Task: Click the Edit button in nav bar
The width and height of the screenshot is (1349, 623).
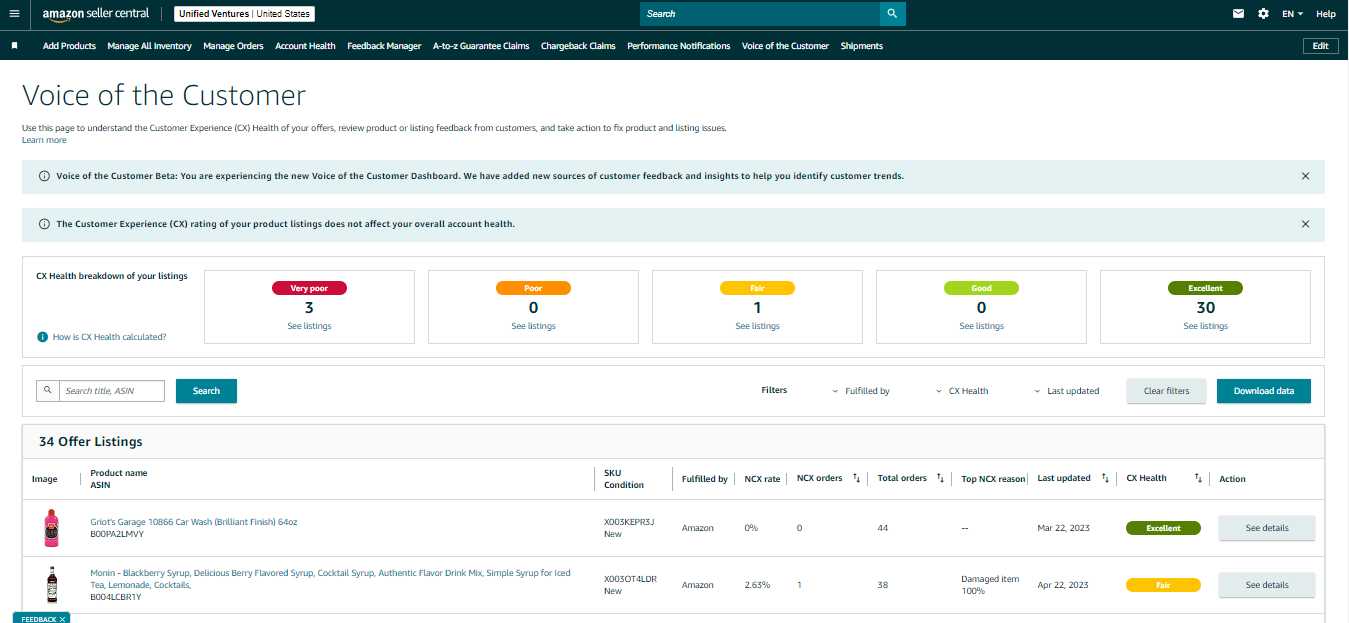Action: pos(1320,46)
